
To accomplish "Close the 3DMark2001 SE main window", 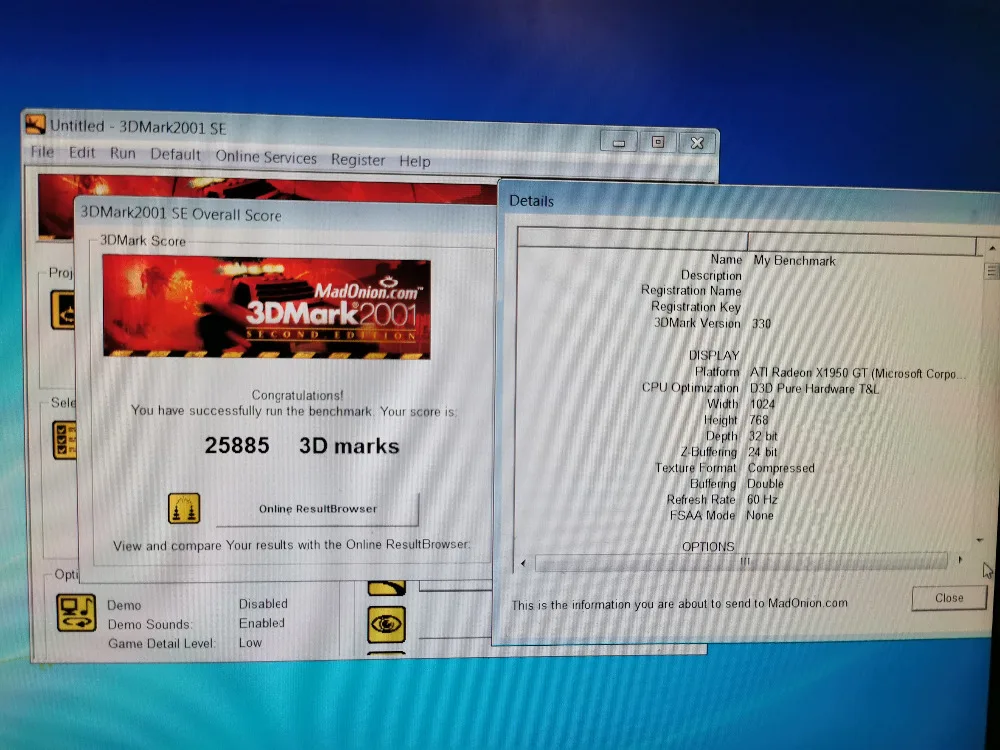I will [x=696, y=143].
